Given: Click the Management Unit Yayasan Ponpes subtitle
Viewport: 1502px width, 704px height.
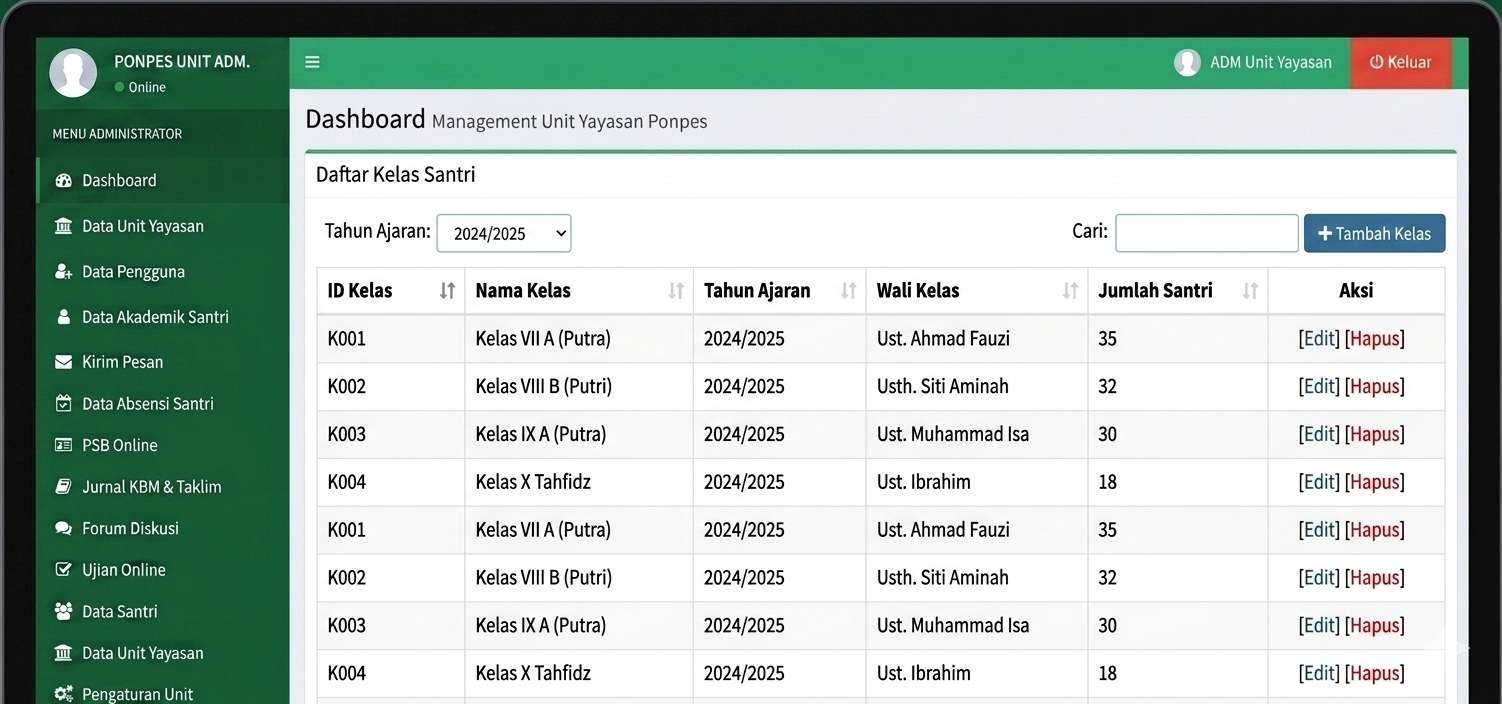Looking at the screenshot, I should click(x=569, y=122).
